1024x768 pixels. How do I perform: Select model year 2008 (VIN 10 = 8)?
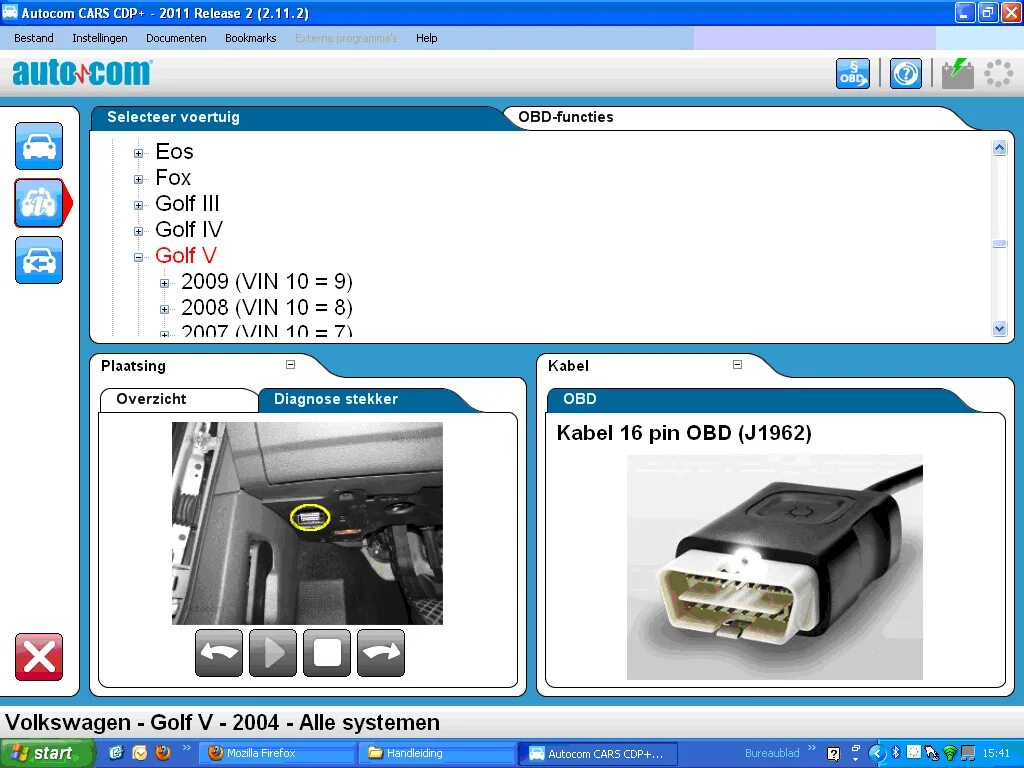266,307
